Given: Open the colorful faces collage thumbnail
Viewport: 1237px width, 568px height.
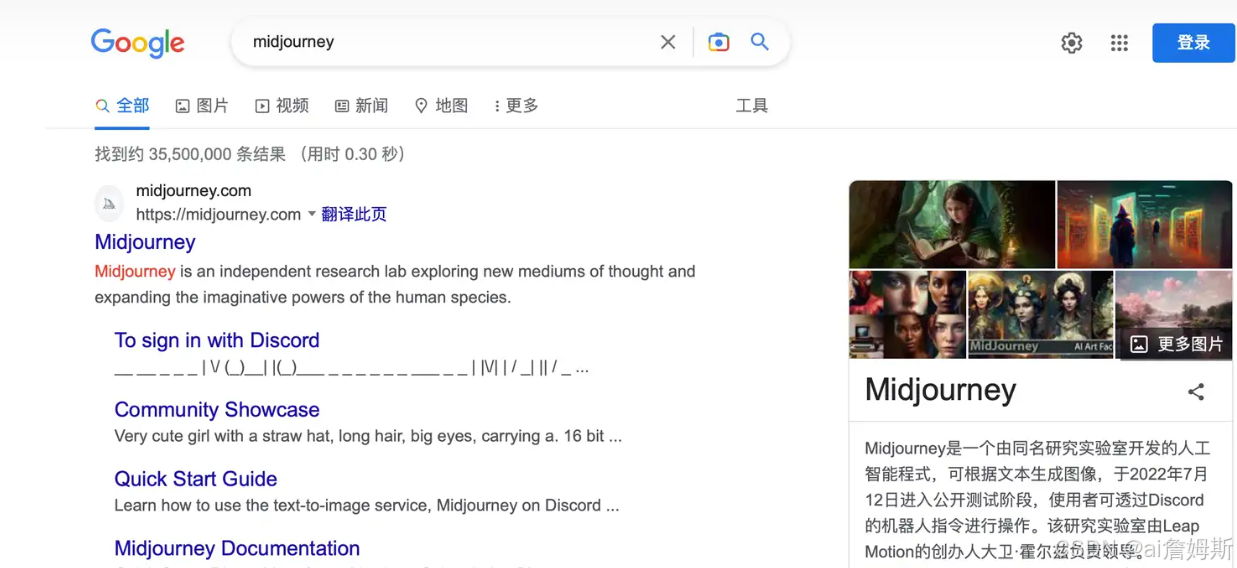Looking at the screenshot, I should pos(907,314).
